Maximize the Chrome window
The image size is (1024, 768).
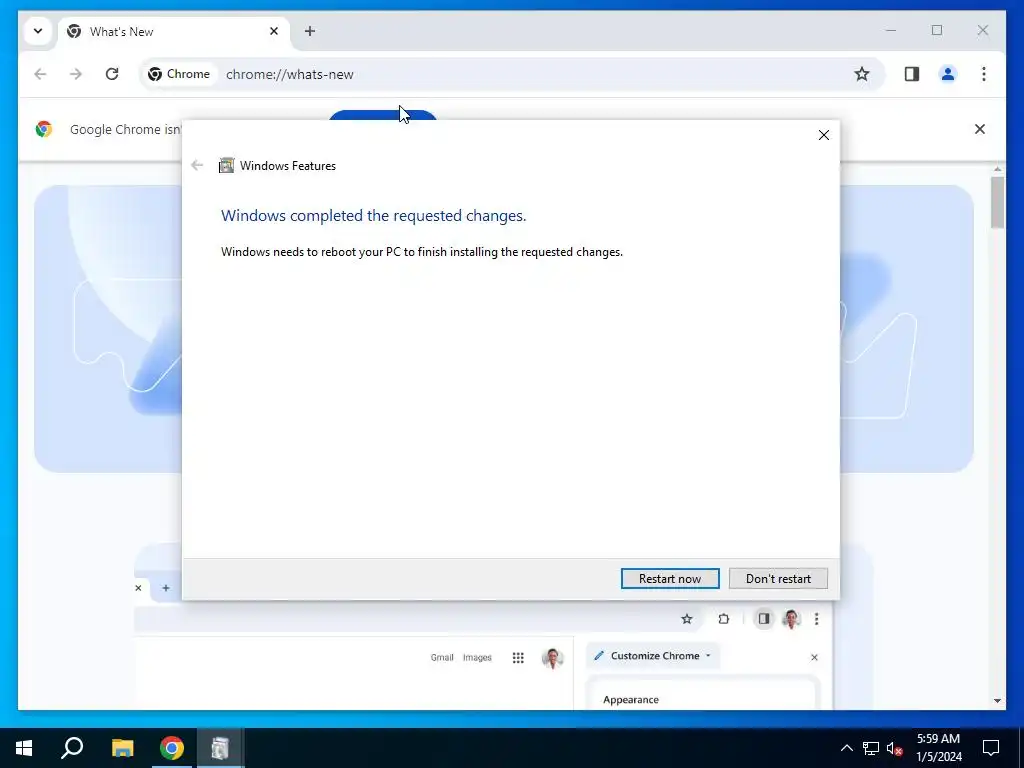(936, 31)
